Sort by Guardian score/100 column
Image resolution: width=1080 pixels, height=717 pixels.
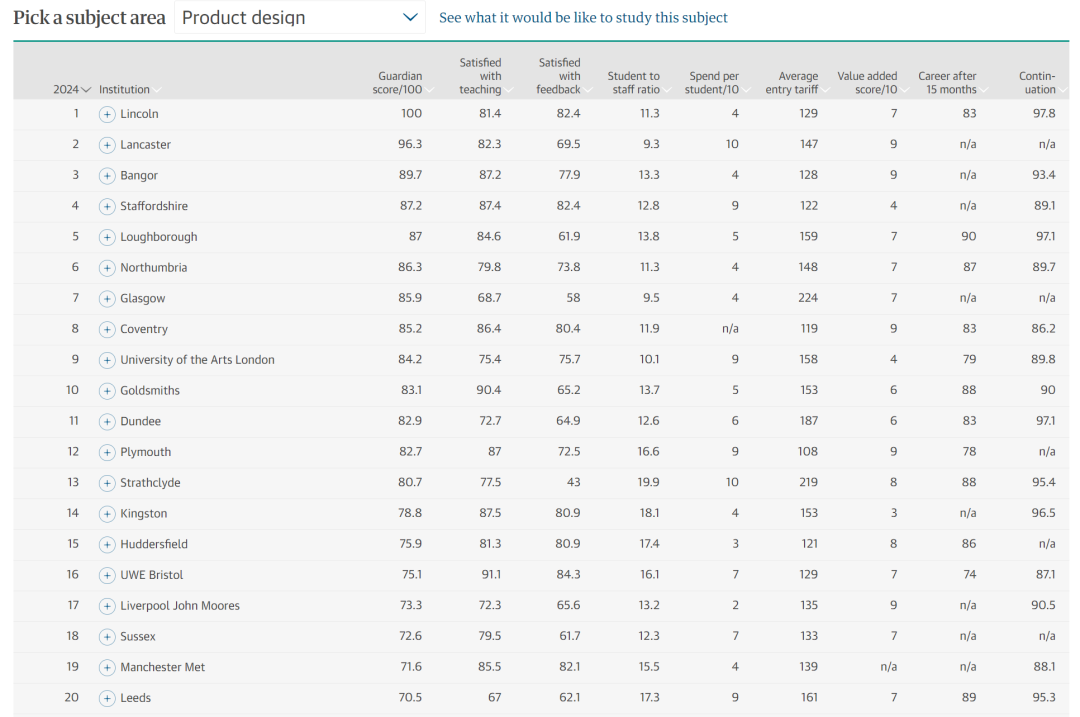403,83
